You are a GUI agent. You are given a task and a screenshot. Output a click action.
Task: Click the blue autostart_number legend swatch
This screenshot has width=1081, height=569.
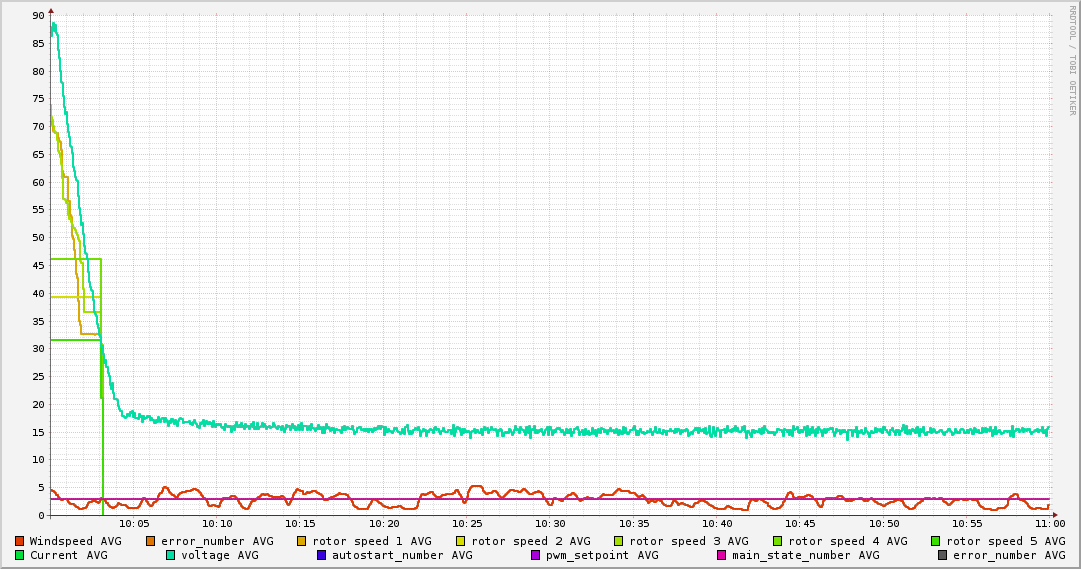click(322, 555)
